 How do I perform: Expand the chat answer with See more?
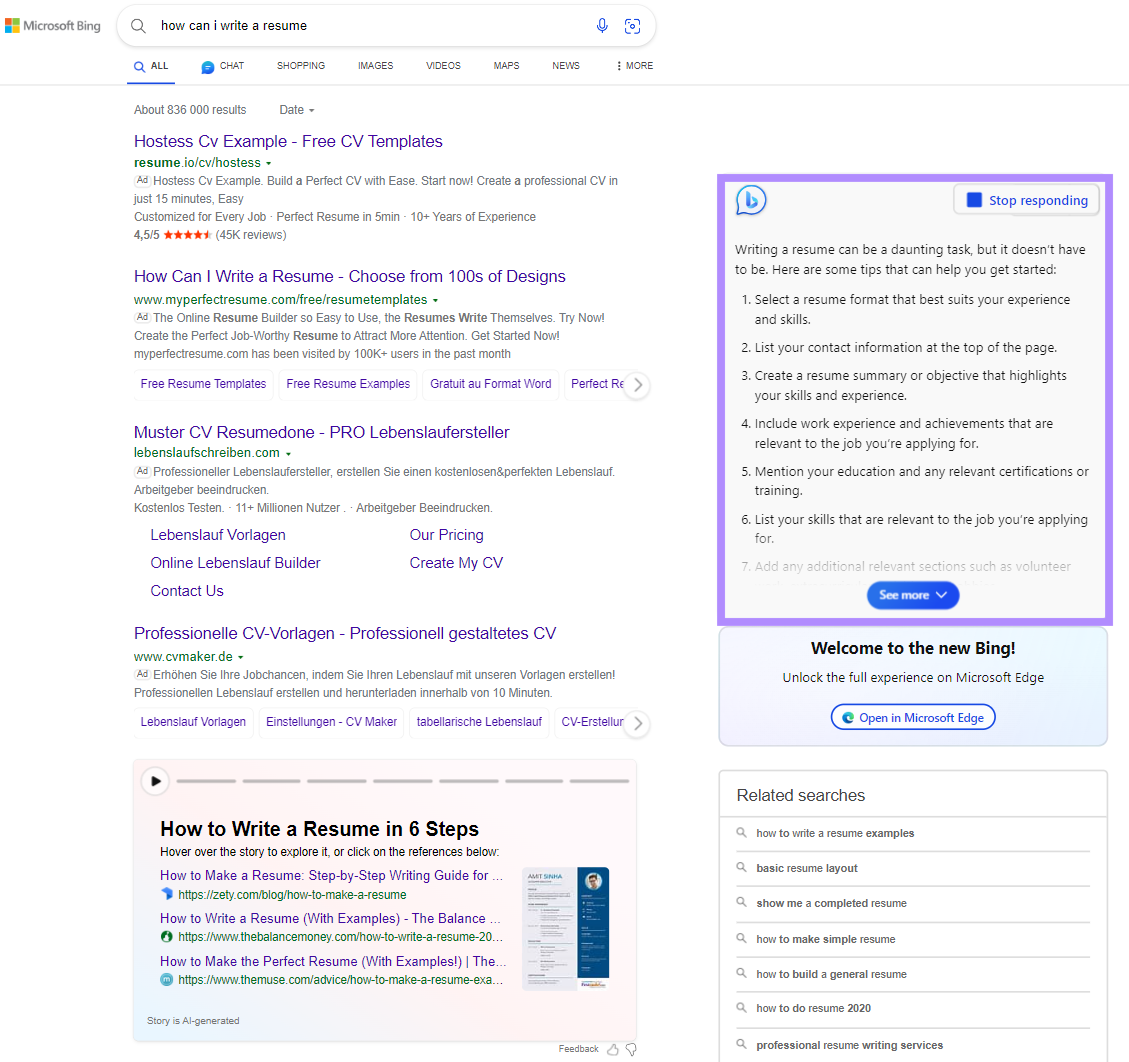(912, 594)
